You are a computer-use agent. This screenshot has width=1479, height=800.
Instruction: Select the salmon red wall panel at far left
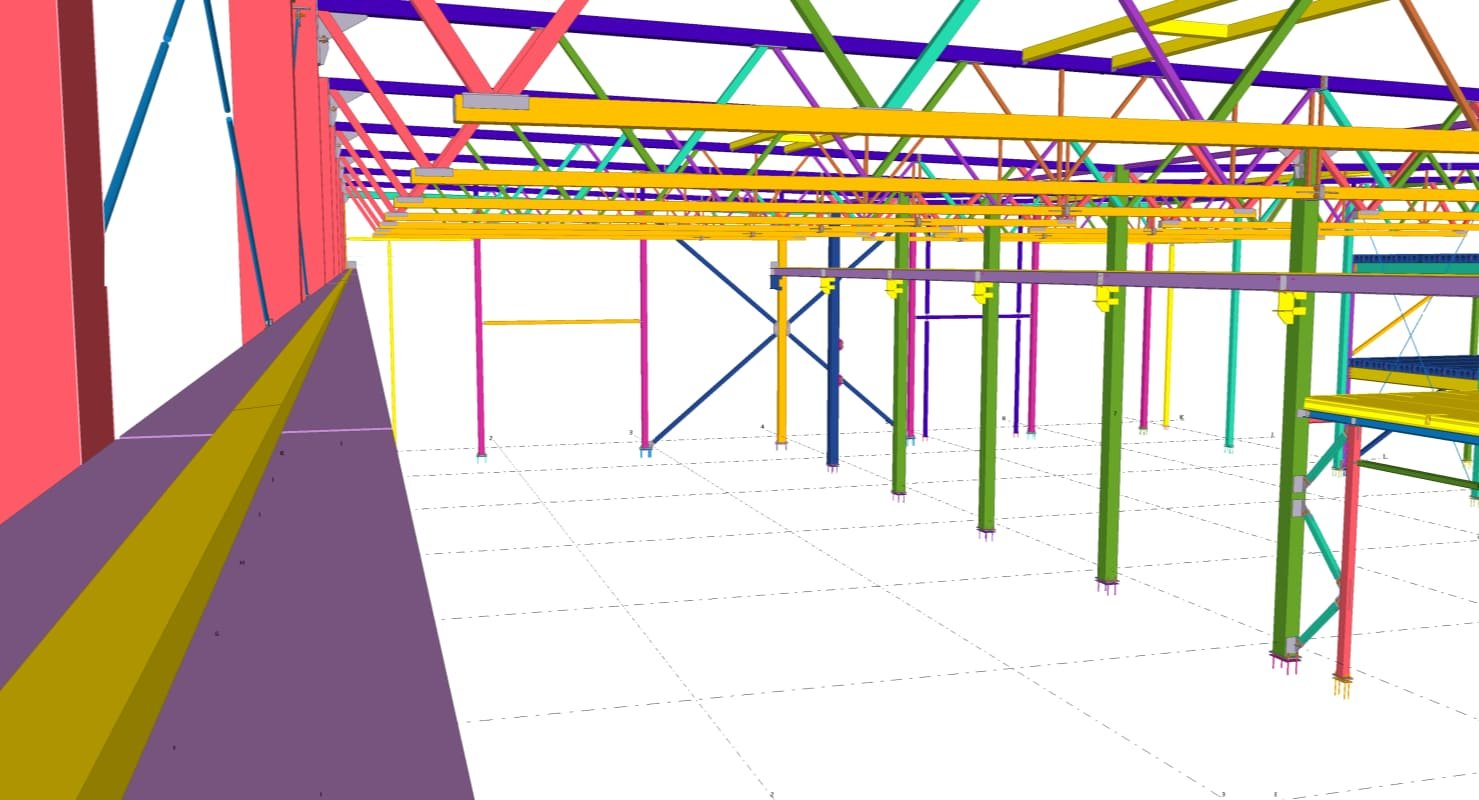click(30, 250)
